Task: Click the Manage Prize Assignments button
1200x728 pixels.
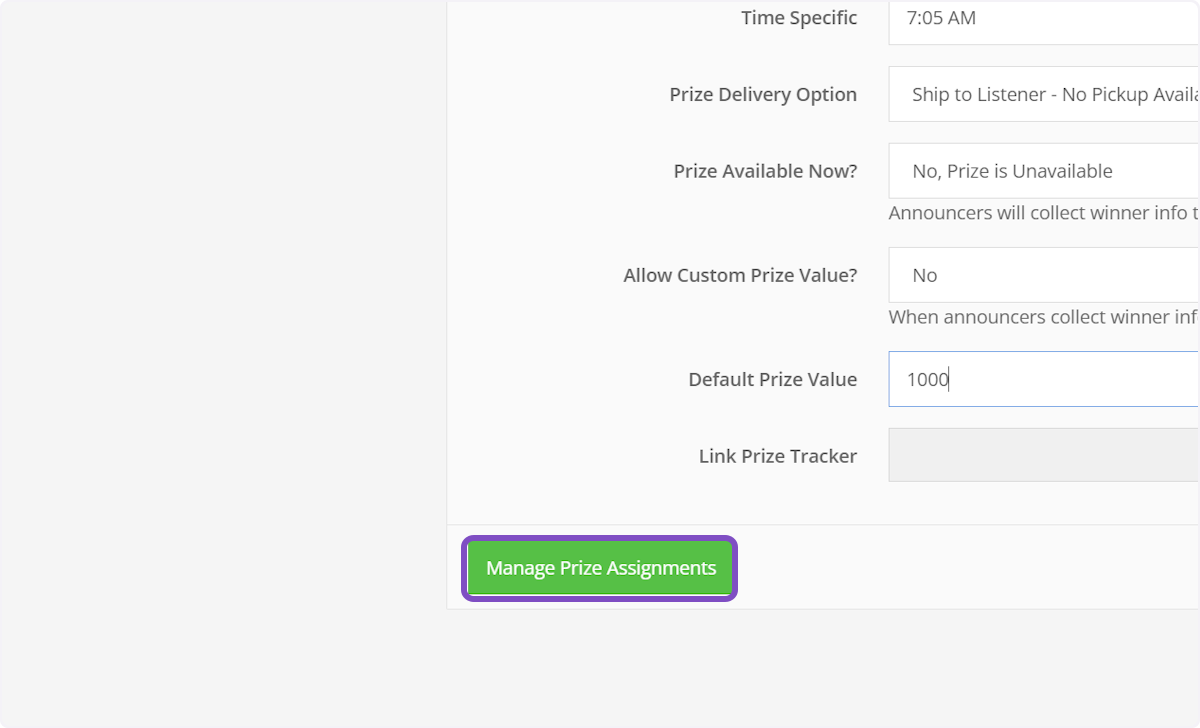Action: pyautogui.click(x=599, y=567)
